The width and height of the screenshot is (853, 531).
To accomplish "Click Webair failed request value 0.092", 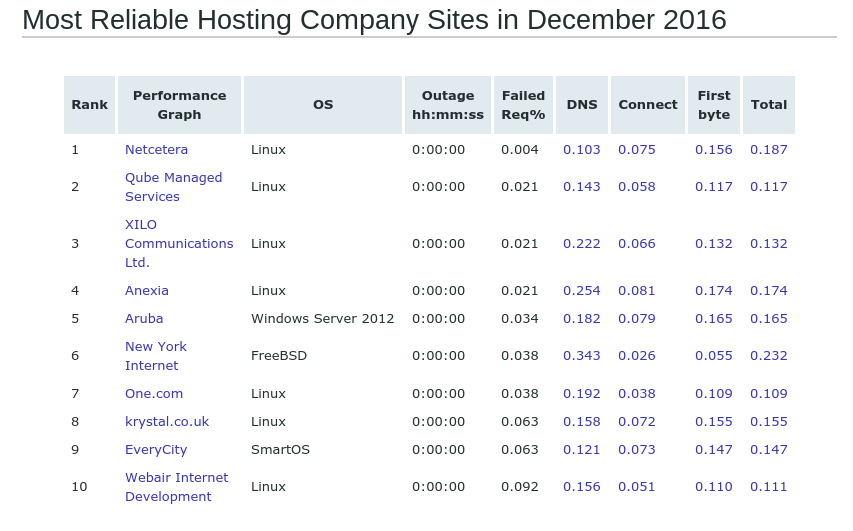I will pyautogui.click(x=520, y=487).
